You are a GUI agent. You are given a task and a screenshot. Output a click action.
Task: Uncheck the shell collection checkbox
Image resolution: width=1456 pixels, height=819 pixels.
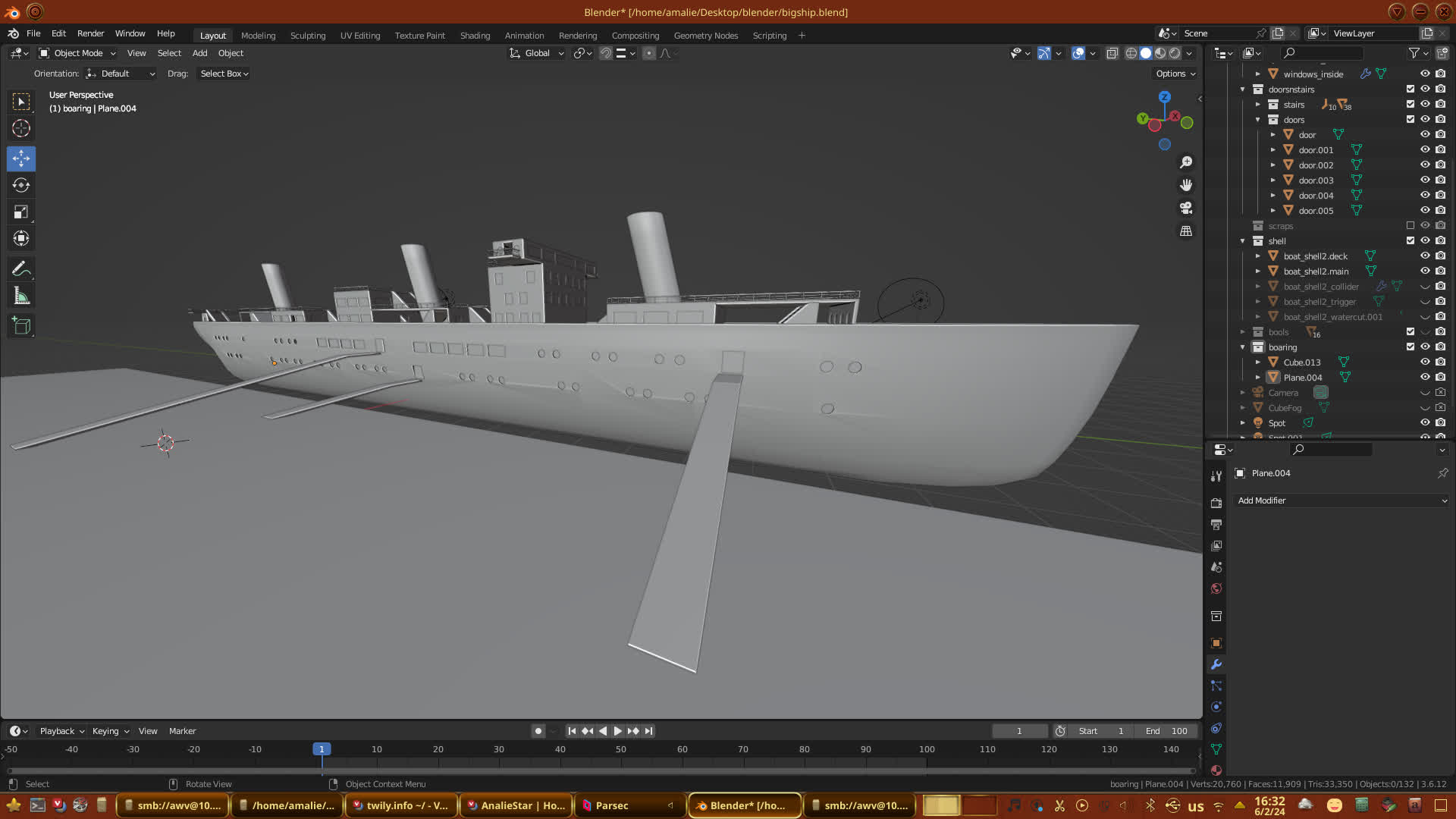pyautogui.click(x=1410, y=241)
